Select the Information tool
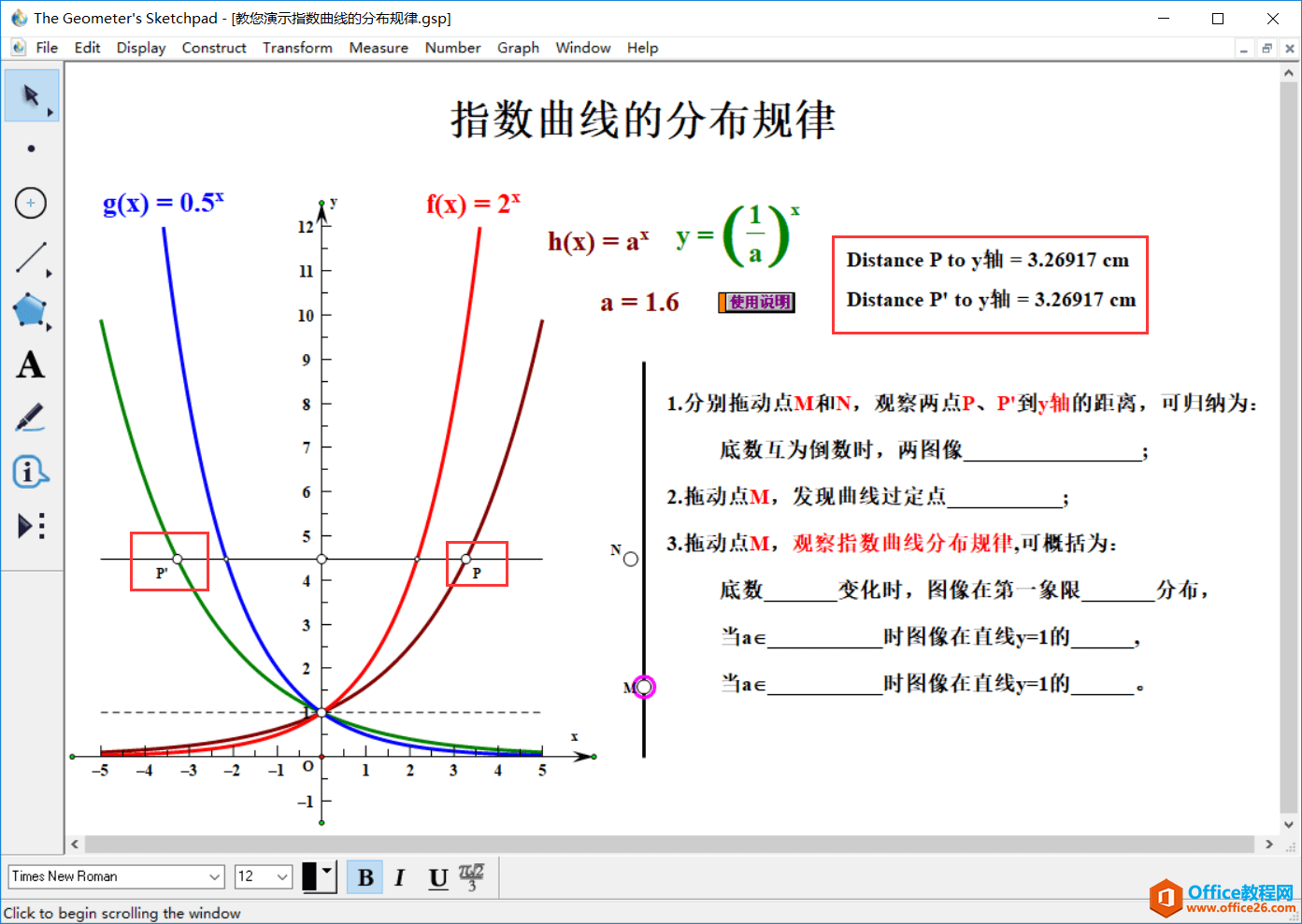The width and height of the screenshot is (1302, 924). [x=31, y=472]
